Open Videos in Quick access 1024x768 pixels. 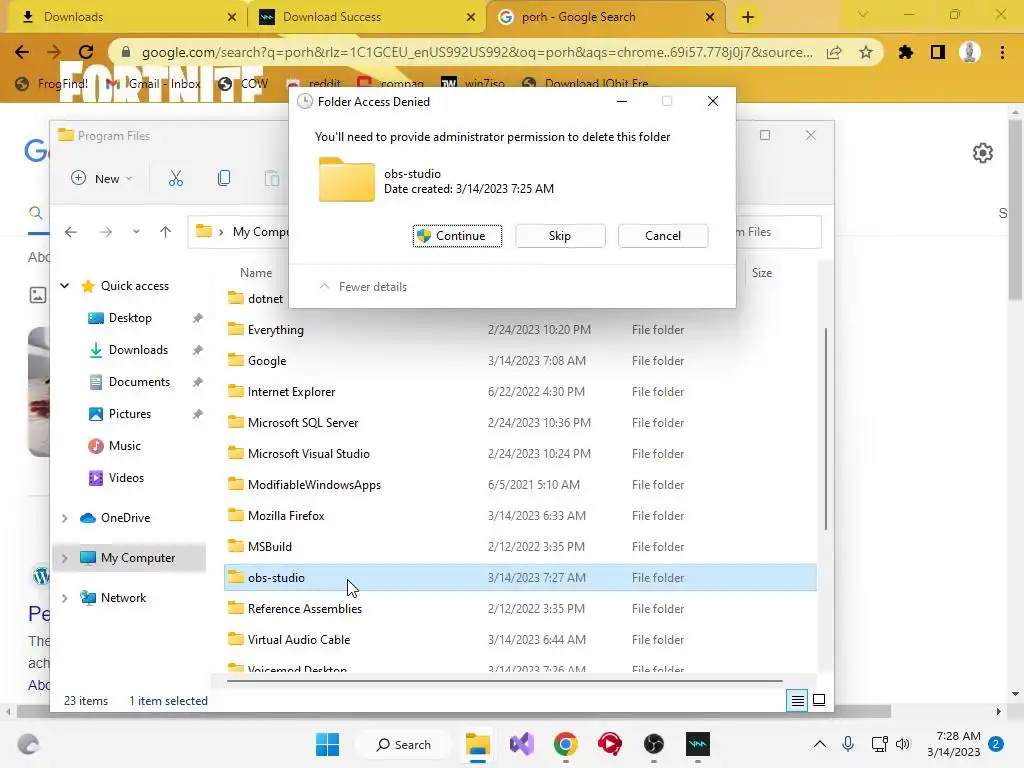click(126, 478)
